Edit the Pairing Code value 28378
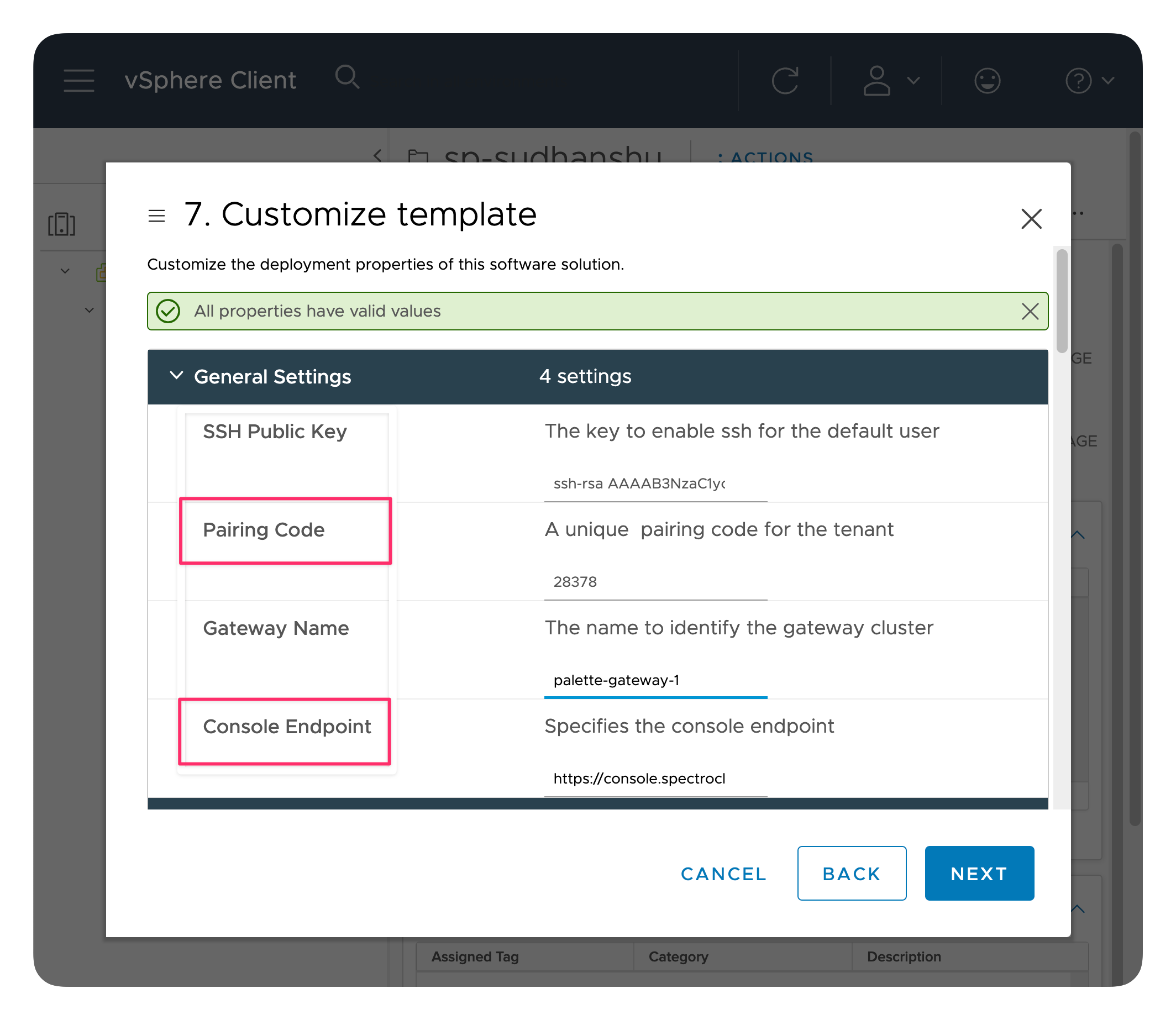This screenshot has height=1020, width=1176. 656,582
